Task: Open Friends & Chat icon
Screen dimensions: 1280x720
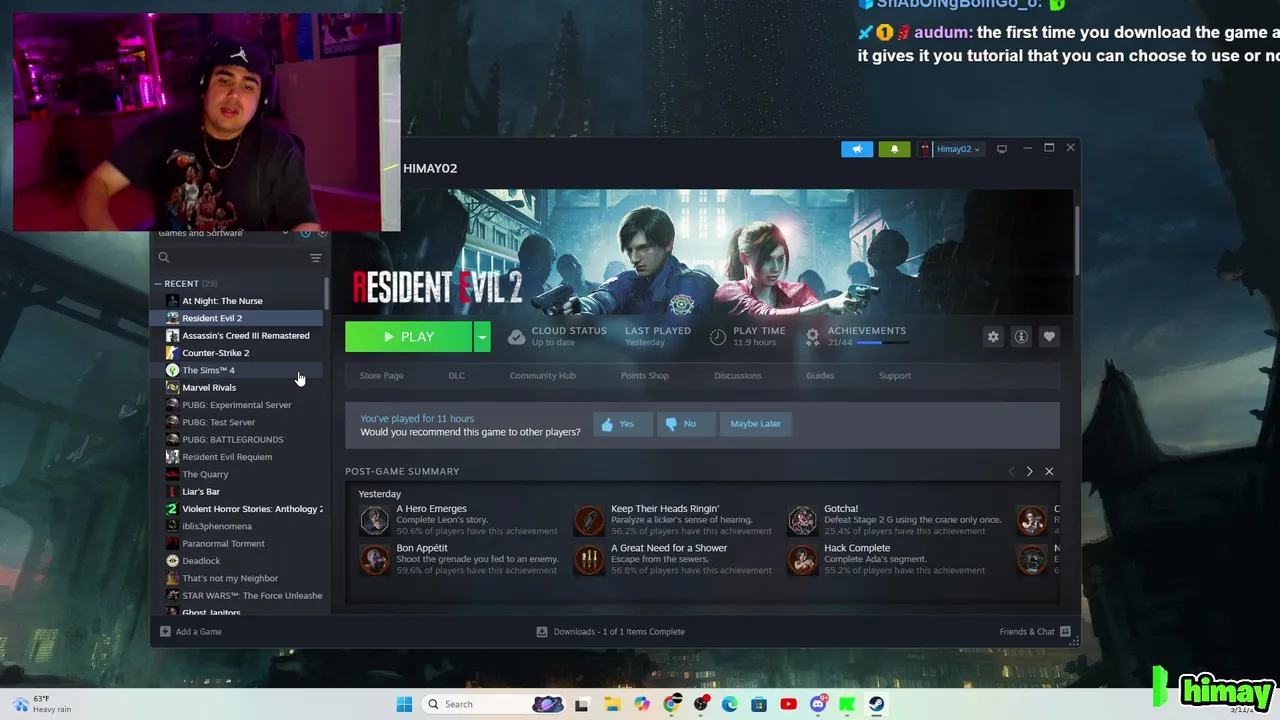Action: (1065, 632)
